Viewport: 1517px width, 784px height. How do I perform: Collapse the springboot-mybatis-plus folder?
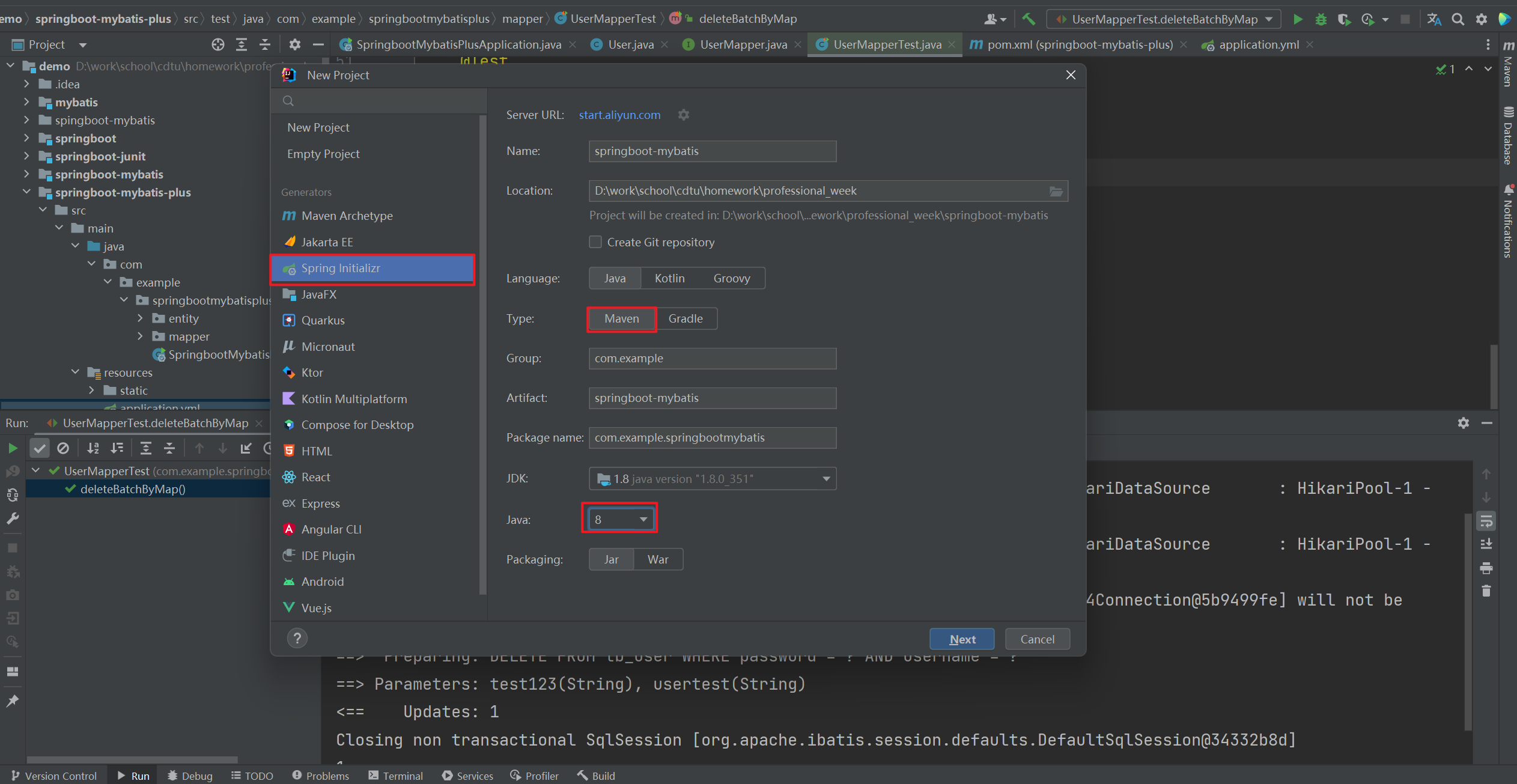click(x=26, y=192)
